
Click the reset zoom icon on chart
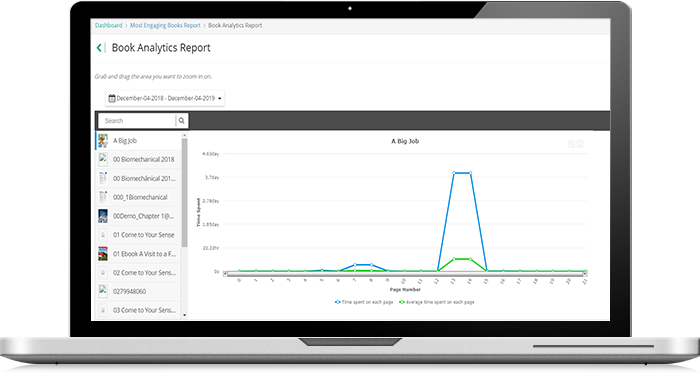[579, 144]
